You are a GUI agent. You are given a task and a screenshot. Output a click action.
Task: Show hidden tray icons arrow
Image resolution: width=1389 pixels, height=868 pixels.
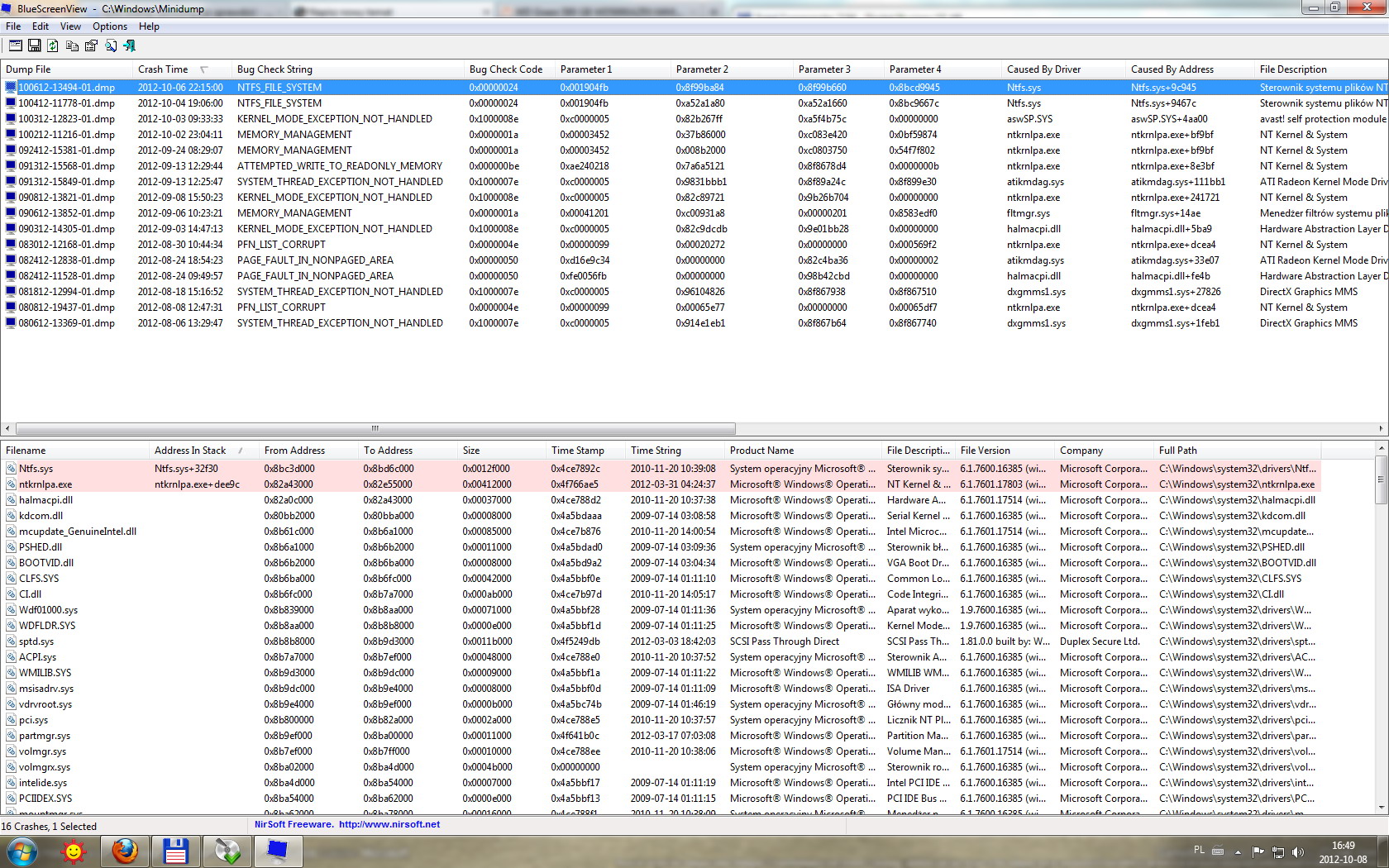[1238, 852]
